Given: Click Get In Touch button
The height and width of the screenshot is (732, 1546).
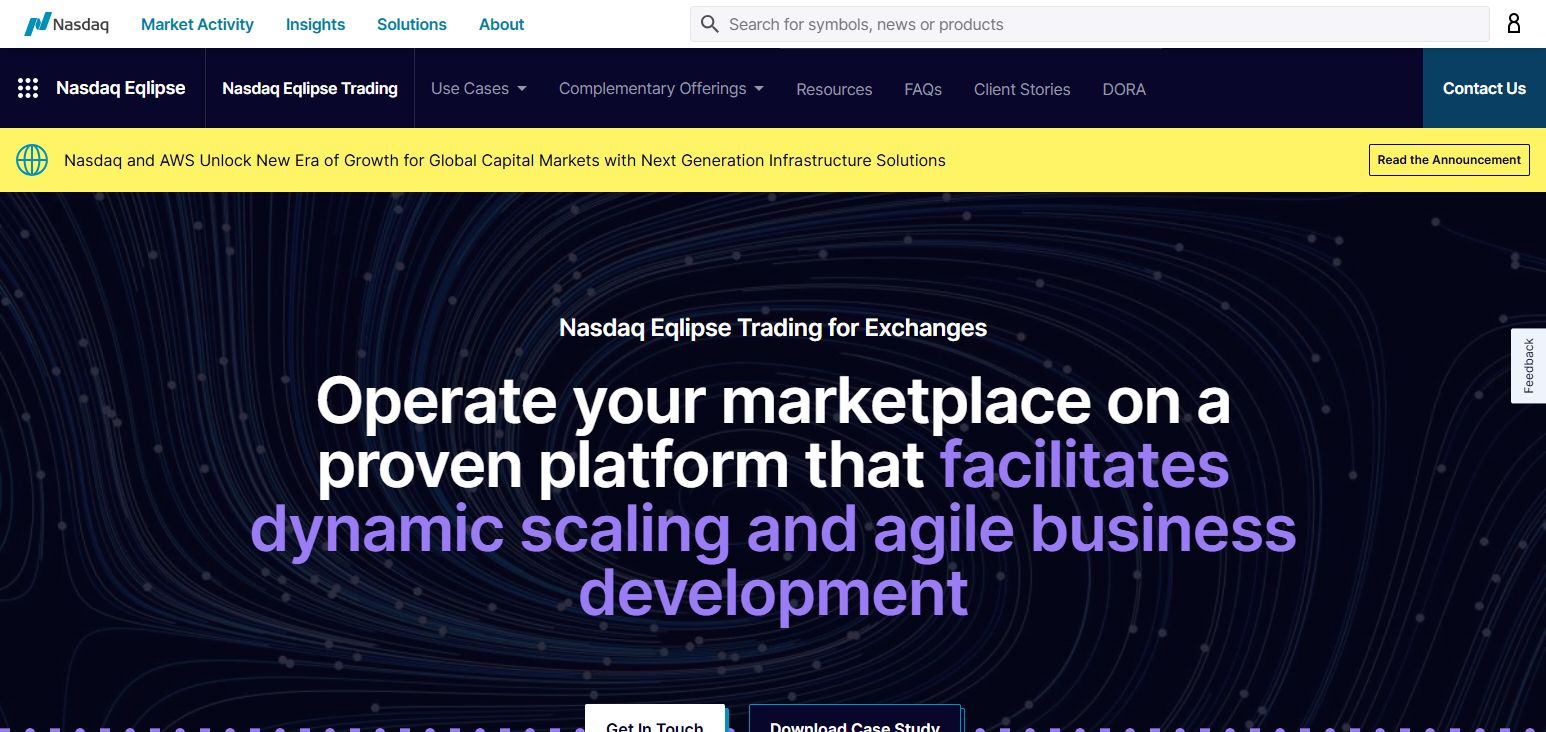Looking at the screenshot, I should 655,719.
